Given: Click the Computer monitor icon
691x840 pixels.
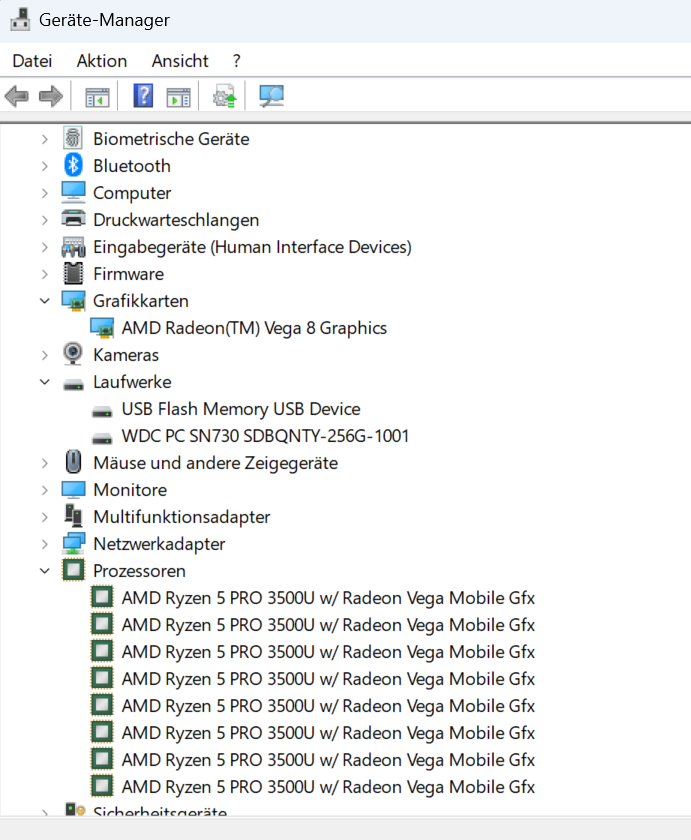Looking at the screenshot, I should pyautogui.click(x=73, y=192).
